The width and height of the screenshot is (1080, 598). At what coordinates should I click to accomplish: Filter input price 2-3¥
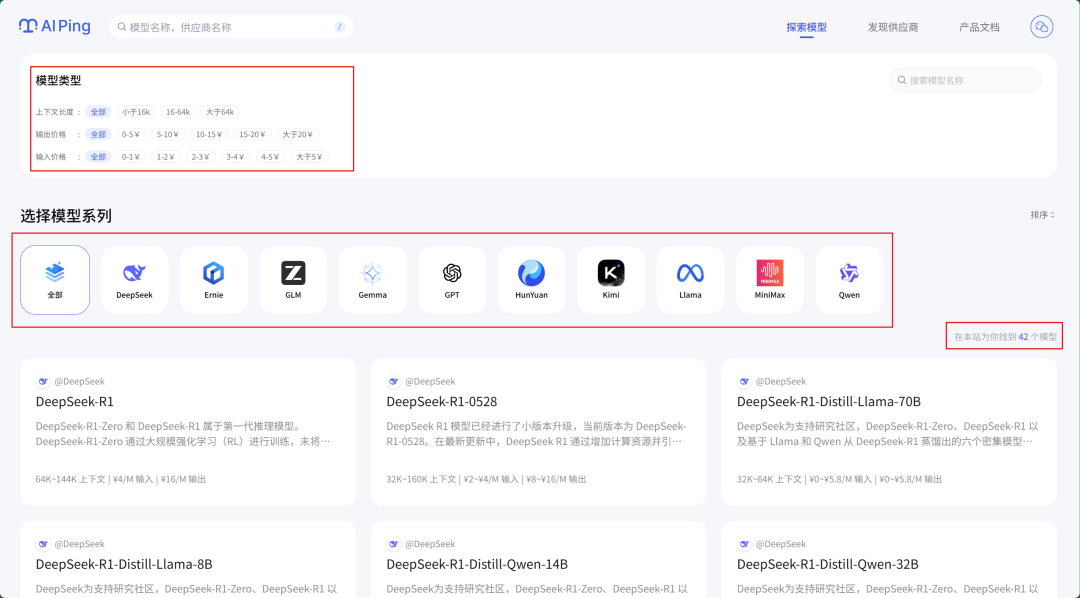point(200,157)
